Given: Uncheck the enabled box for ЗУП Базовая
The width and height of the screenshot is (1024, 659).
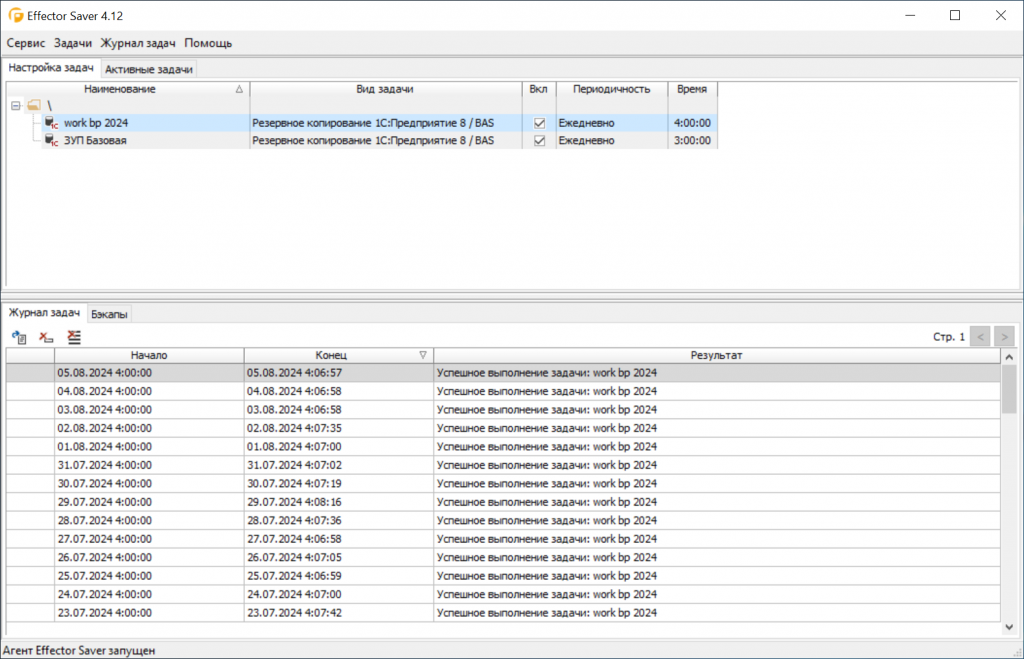Looking at the screenshot, I should (540, 141).
